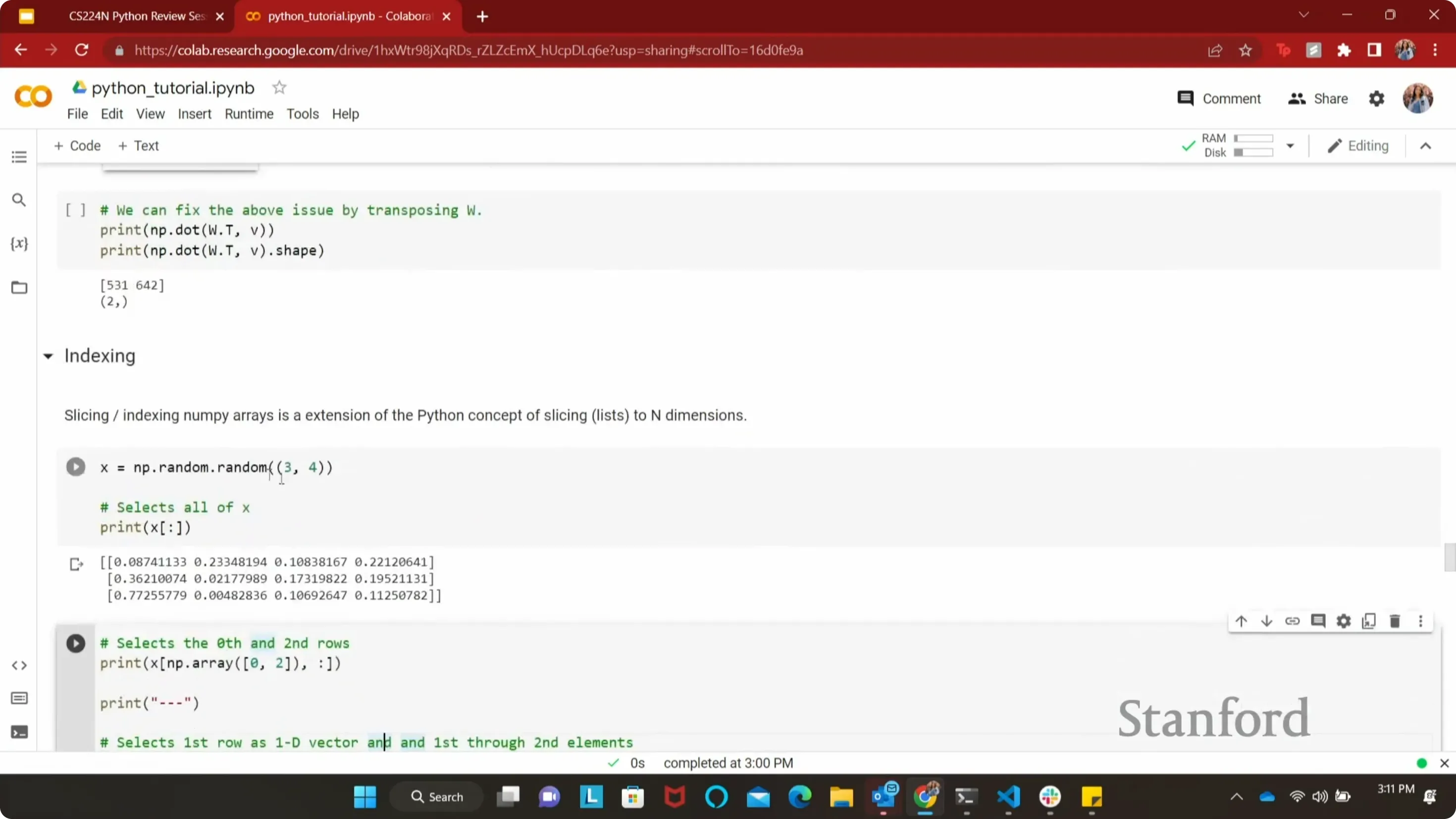This screenshot has height=819, width=1456.
Task: Open the table of contents sidebar
Action: click(19, 156)
